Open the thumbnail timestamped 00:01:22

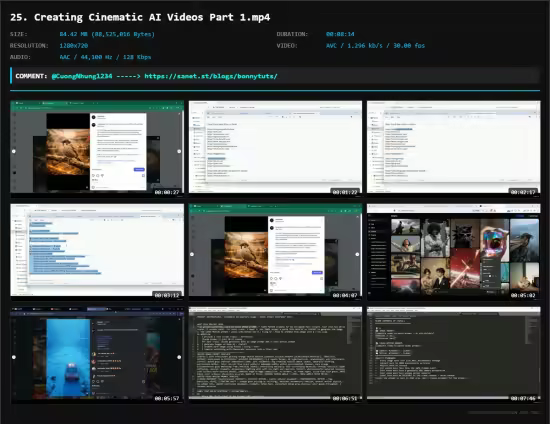pyautogui.click(x=275, y=148)
